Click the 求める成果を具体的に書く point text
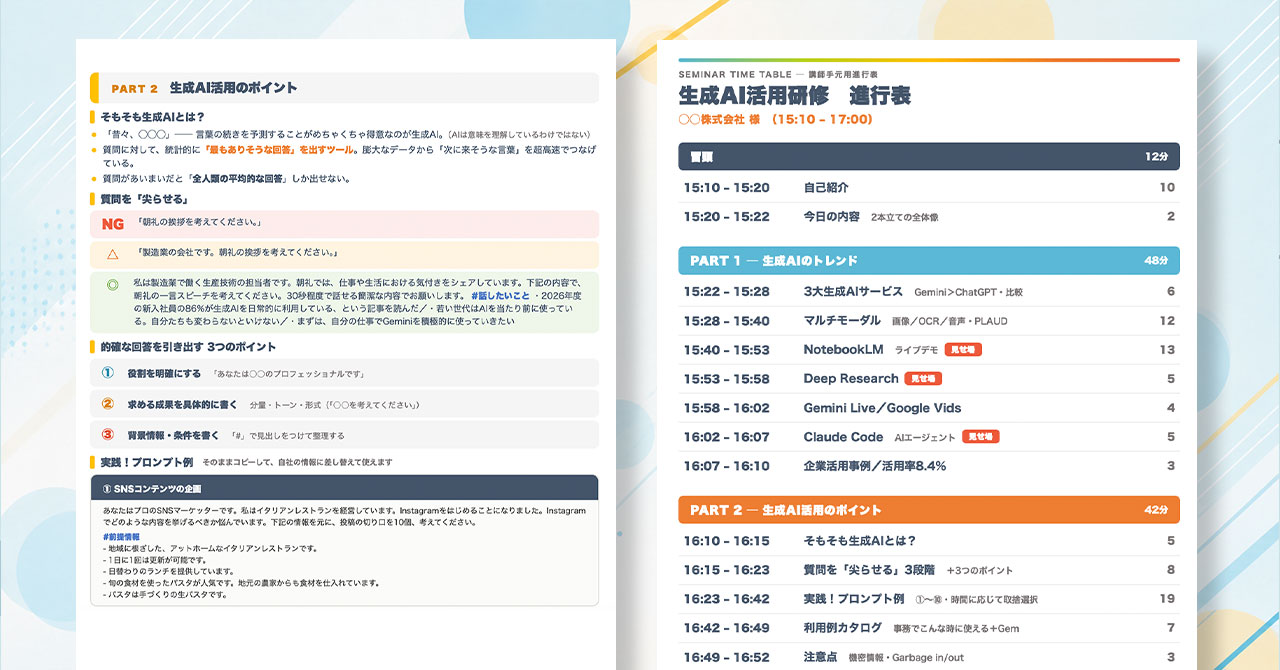 [x=182, y=404]
